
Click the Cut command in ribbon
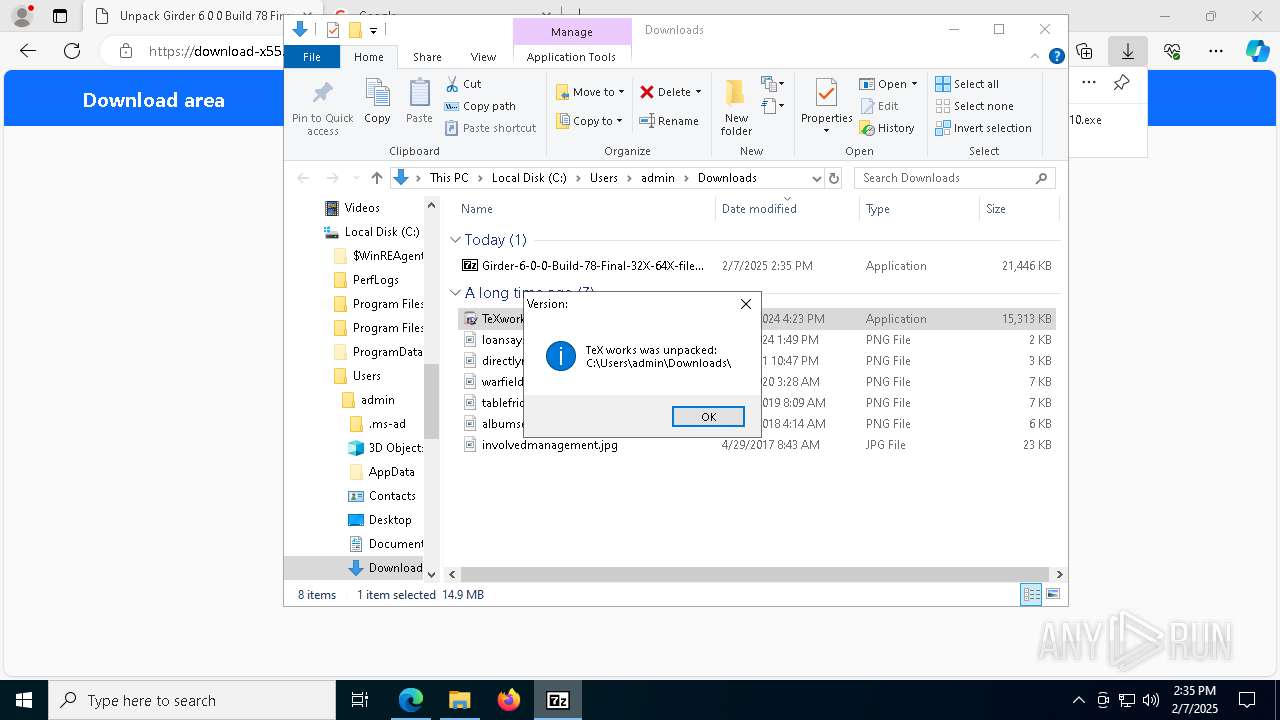coord(463,84)
